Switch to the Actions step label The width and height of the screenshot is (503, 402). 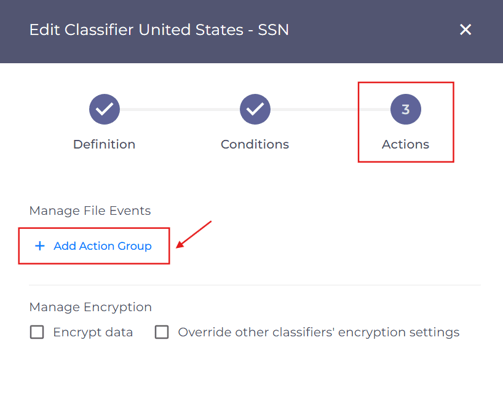pos(406,144)
